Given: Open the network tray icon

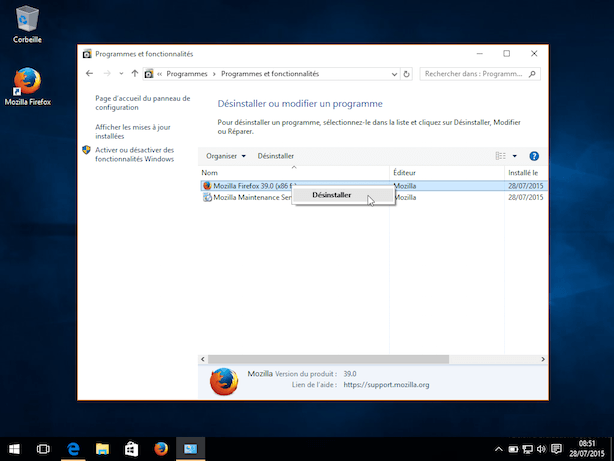Looking at the screenshot, I should [527, 449].
